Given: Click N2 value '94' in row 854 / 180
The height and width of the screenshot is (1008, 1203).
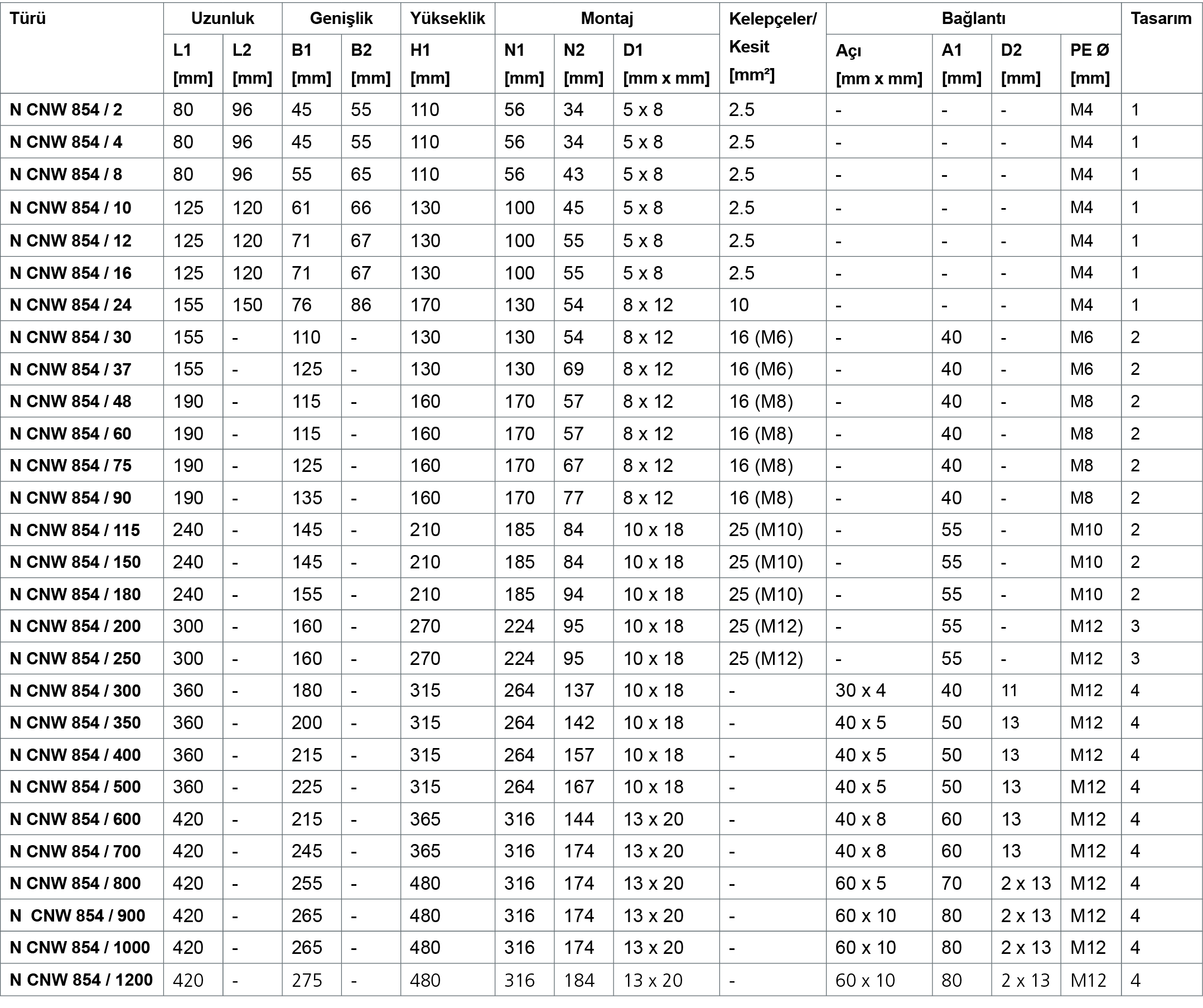Looking at the screenshot, I should 573,594.
